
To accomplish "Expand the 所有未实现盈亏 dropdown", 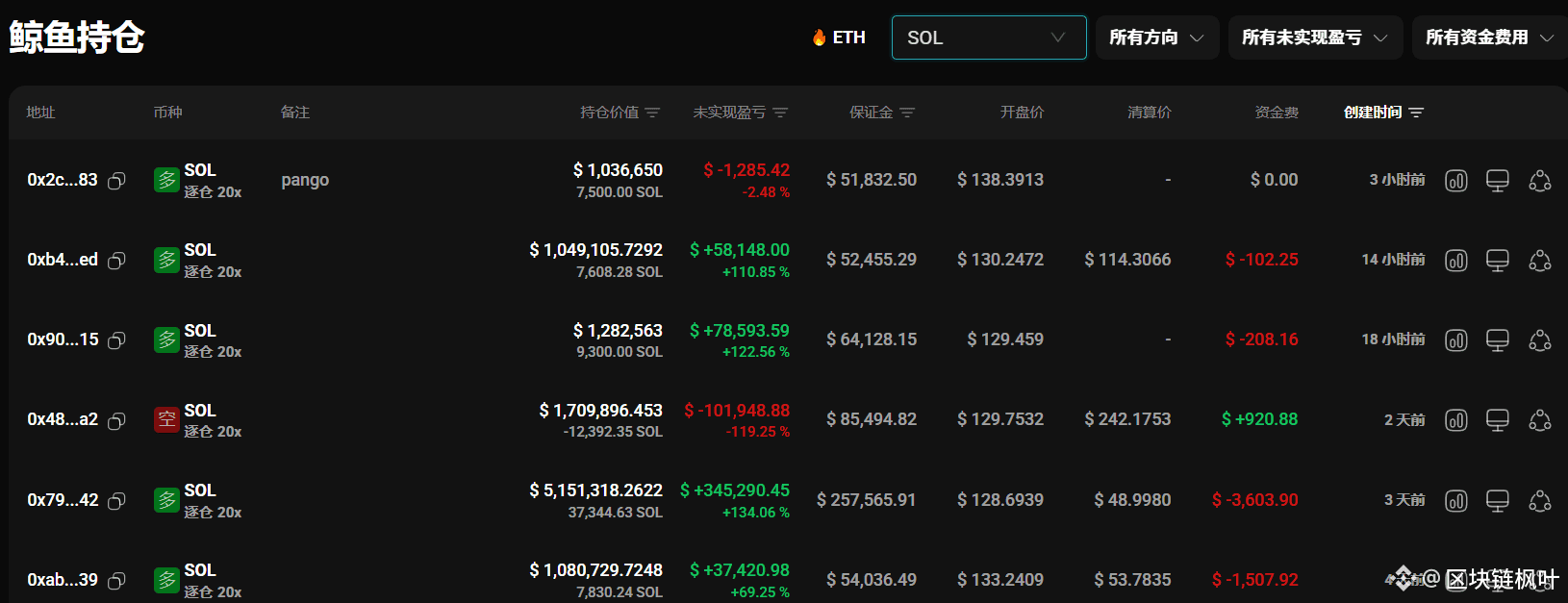I will point(1315,38).
